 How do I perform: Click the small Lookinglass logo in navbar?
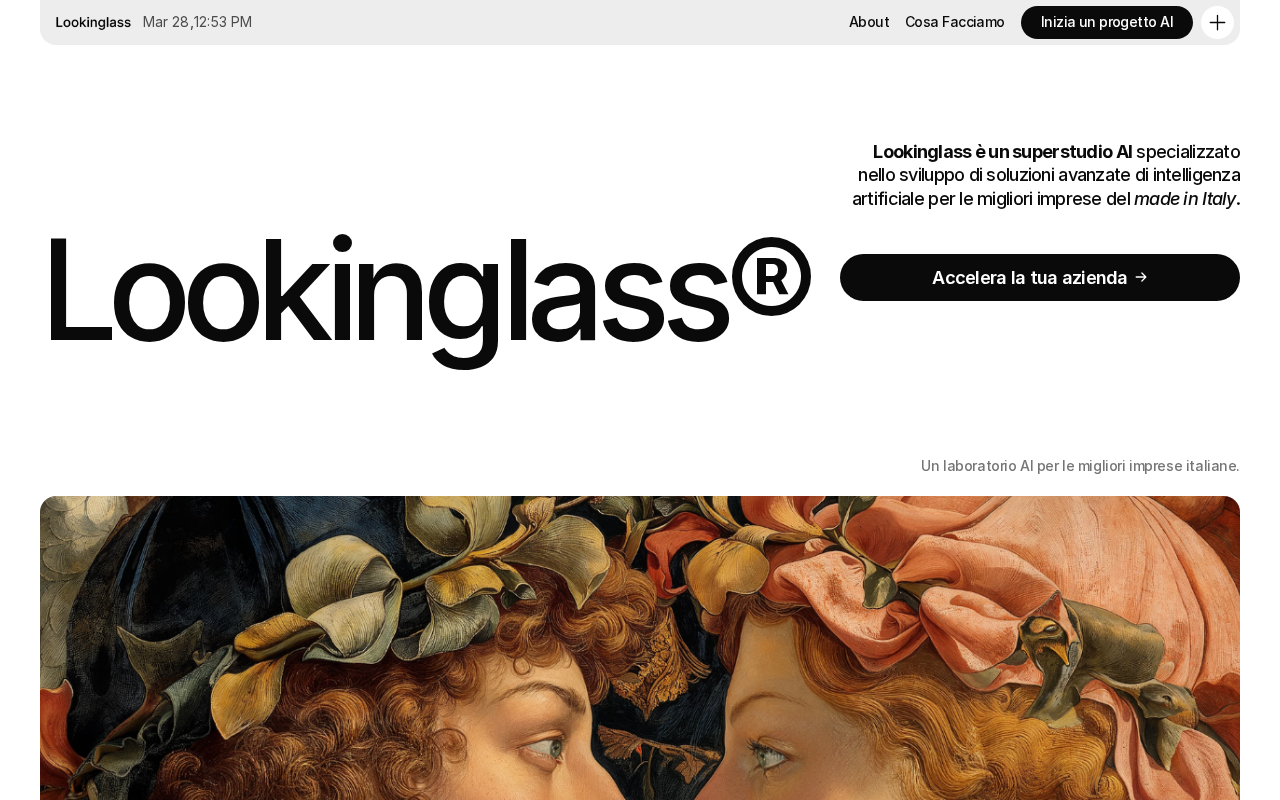pos(93,22)
